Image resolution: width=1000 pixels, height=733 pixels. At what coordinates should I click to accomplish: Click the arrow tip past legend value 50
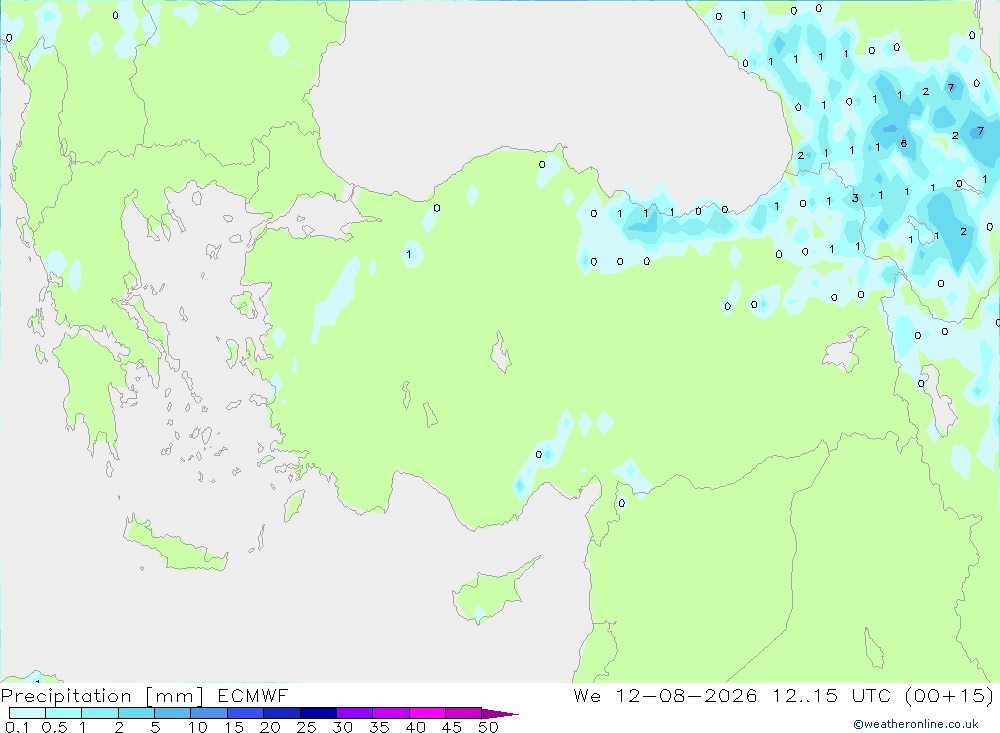point(499,713)
